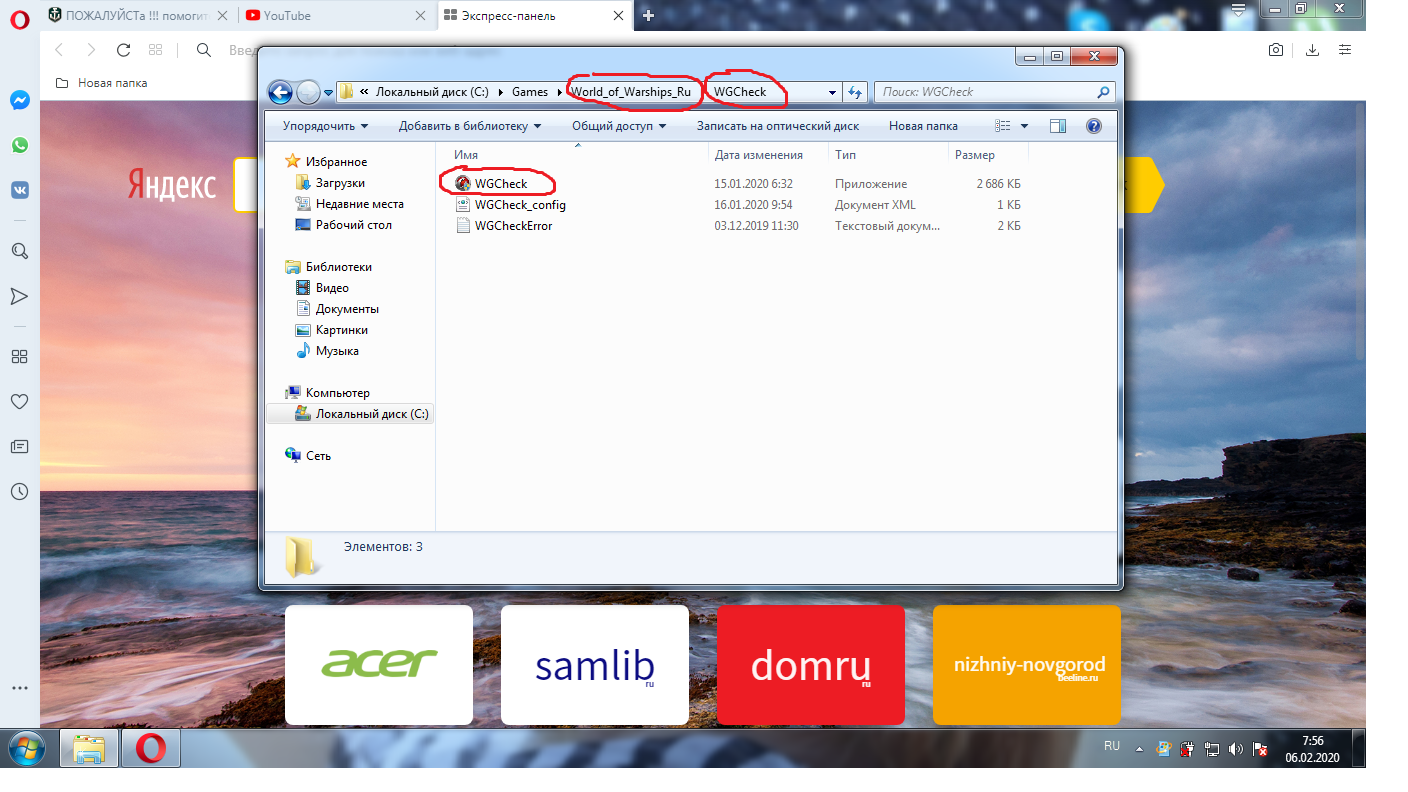Image resolution: width=1408 pixels, height=792 pixels.
Task: Select Компьютер in navigation pane
Action: 337,393
